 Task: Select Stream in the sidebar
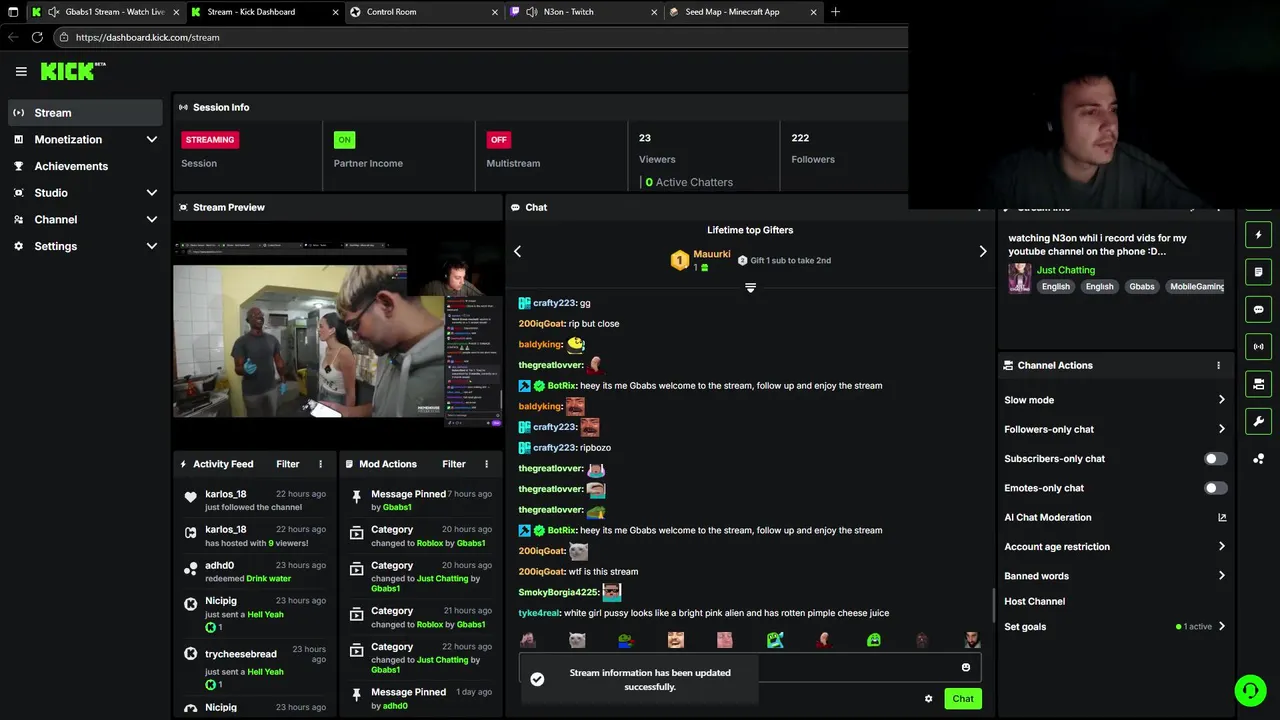click(85, 113)
